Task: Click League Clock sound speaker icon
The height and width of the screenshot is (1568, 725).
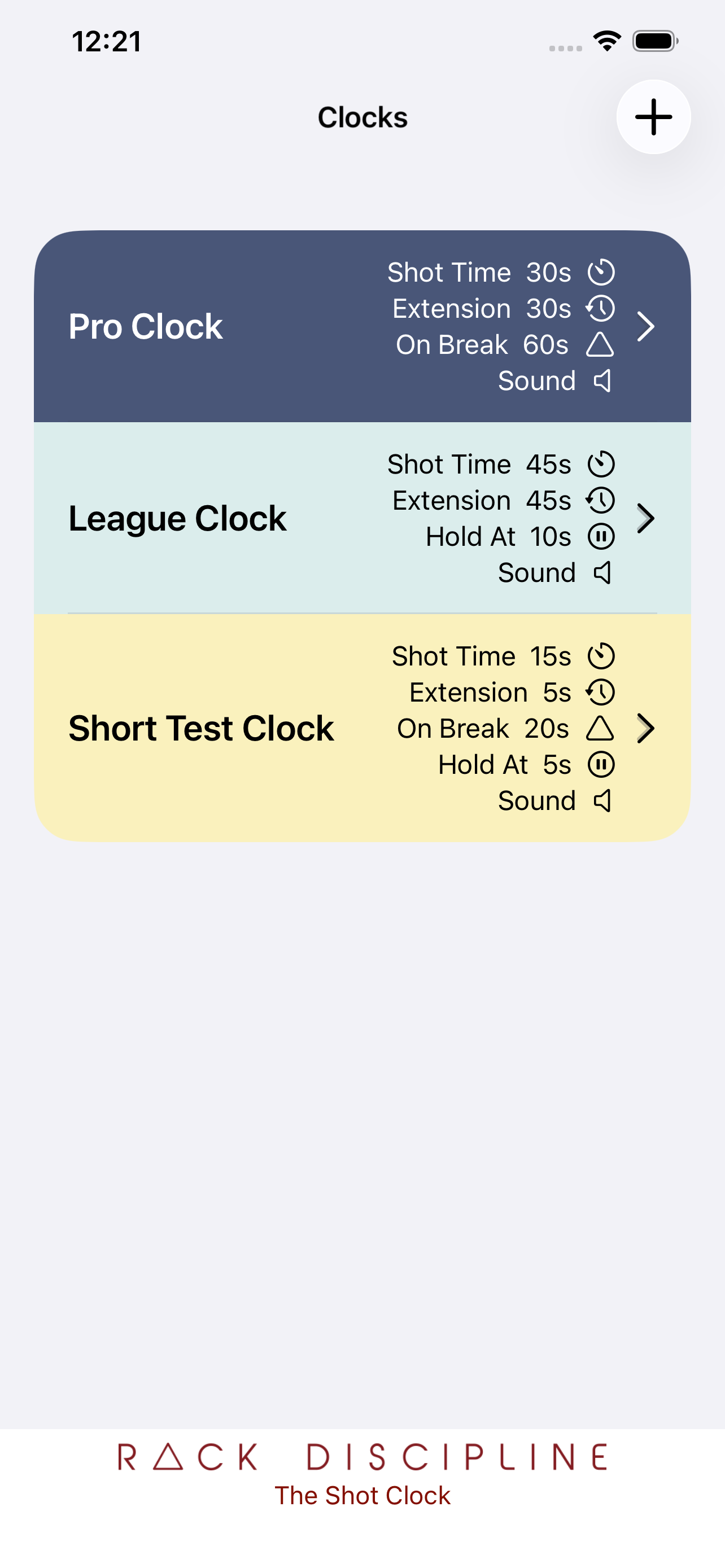Action: click(602, 573)
